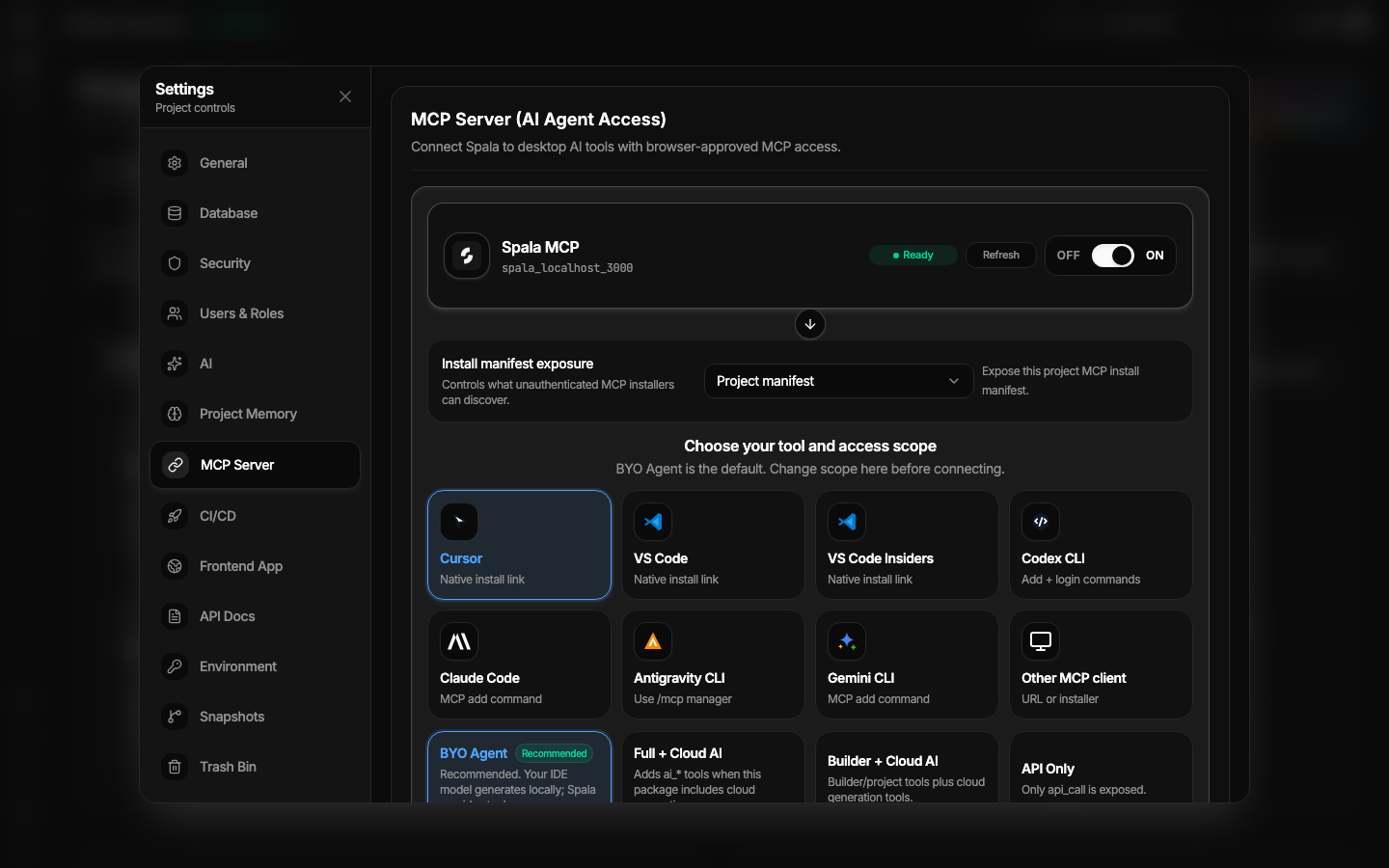Select the Codex CLI tool card
Screen dimensions: 1389x868
[1101, 545]
